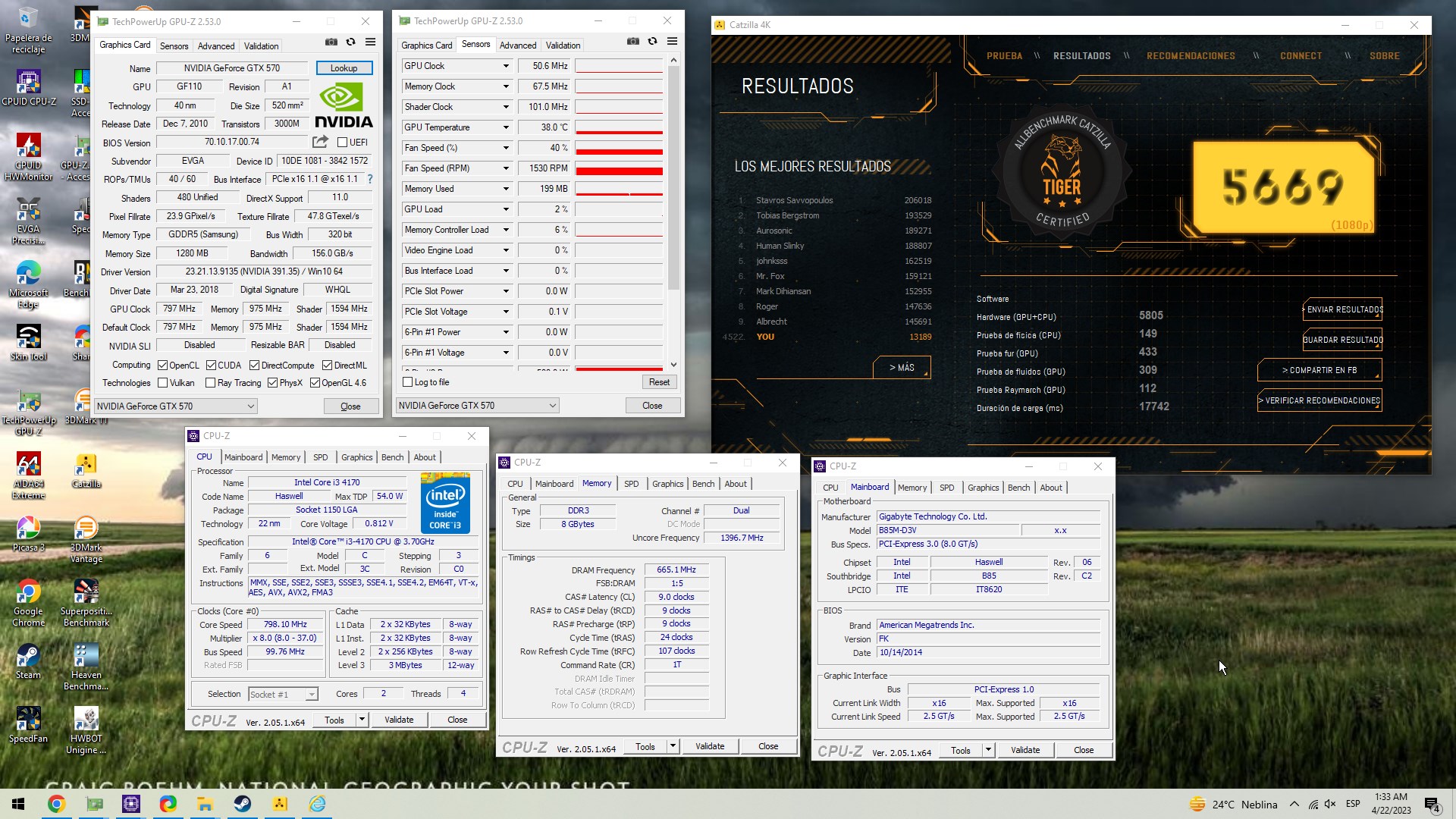
Task: Open Microsoft Edge desktop shortcut
Action: 29,285
